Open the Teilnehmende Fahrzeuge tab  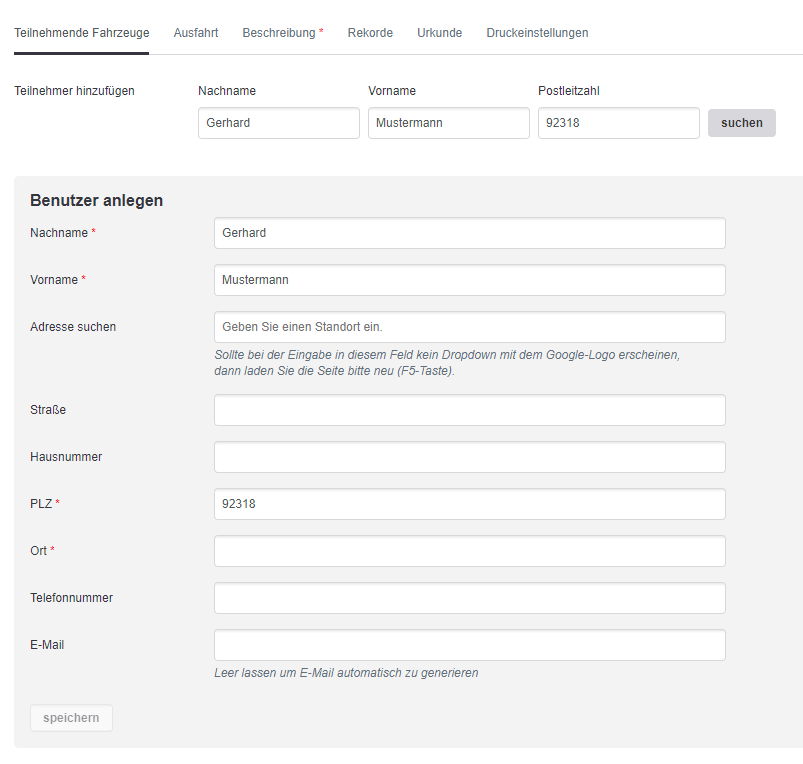81,33
